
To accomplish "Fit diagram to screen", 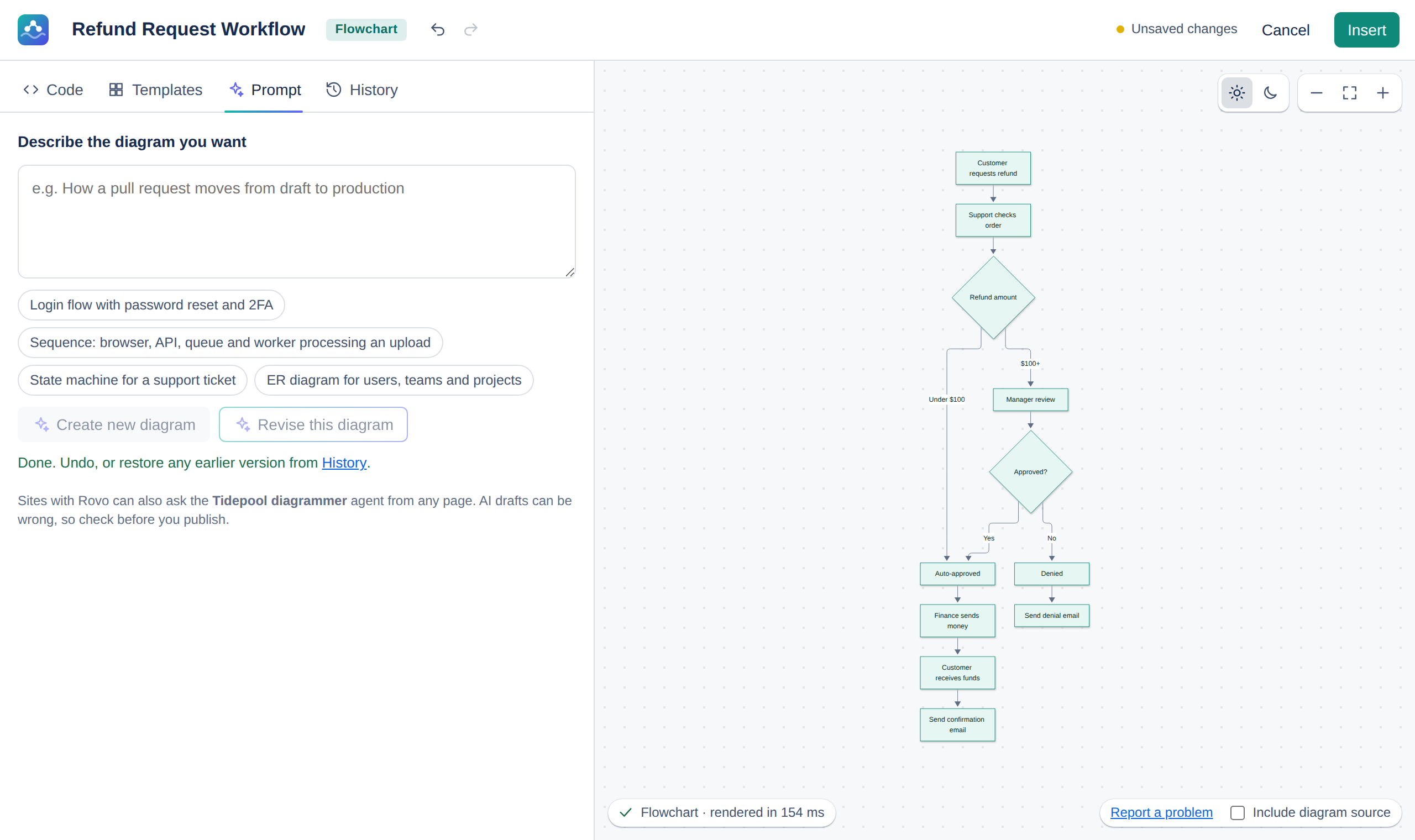I will (1349, 93).
